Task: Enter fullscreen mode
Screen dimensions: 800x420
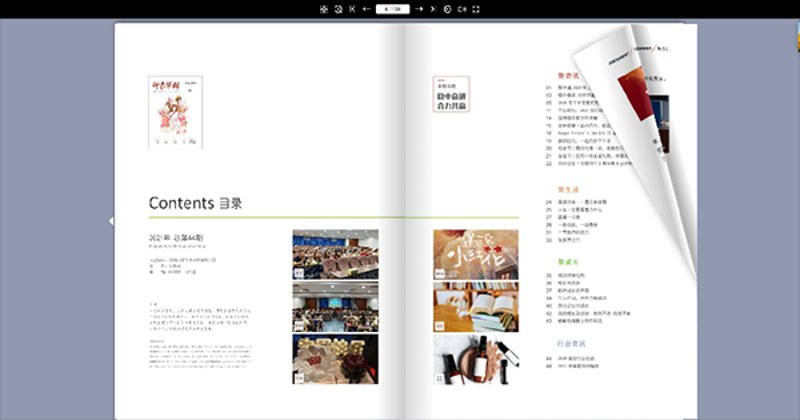Action: coord(476,9)
